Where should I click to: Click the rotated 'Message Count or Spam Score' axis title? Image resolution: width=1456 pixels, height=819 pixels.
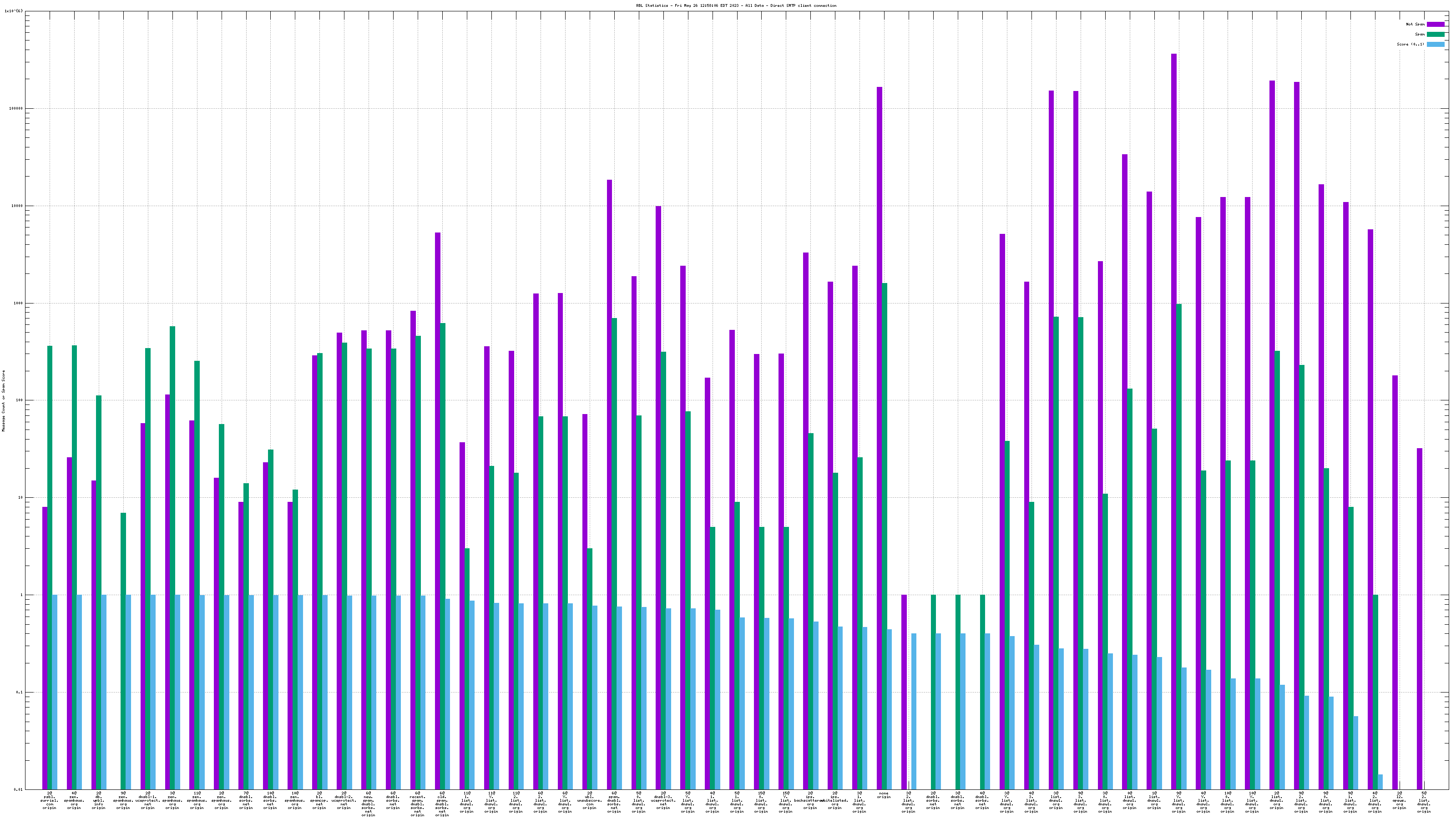pos(3,401)
